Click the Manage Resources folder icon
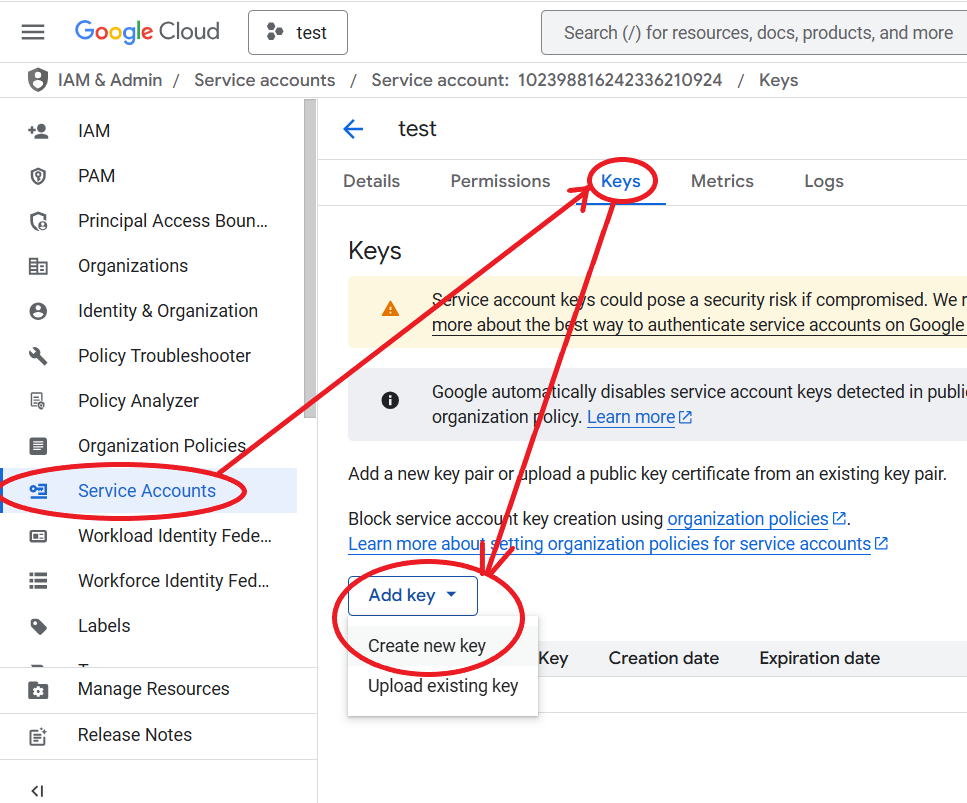Screen dimensions: 967x803 [38, 690]
